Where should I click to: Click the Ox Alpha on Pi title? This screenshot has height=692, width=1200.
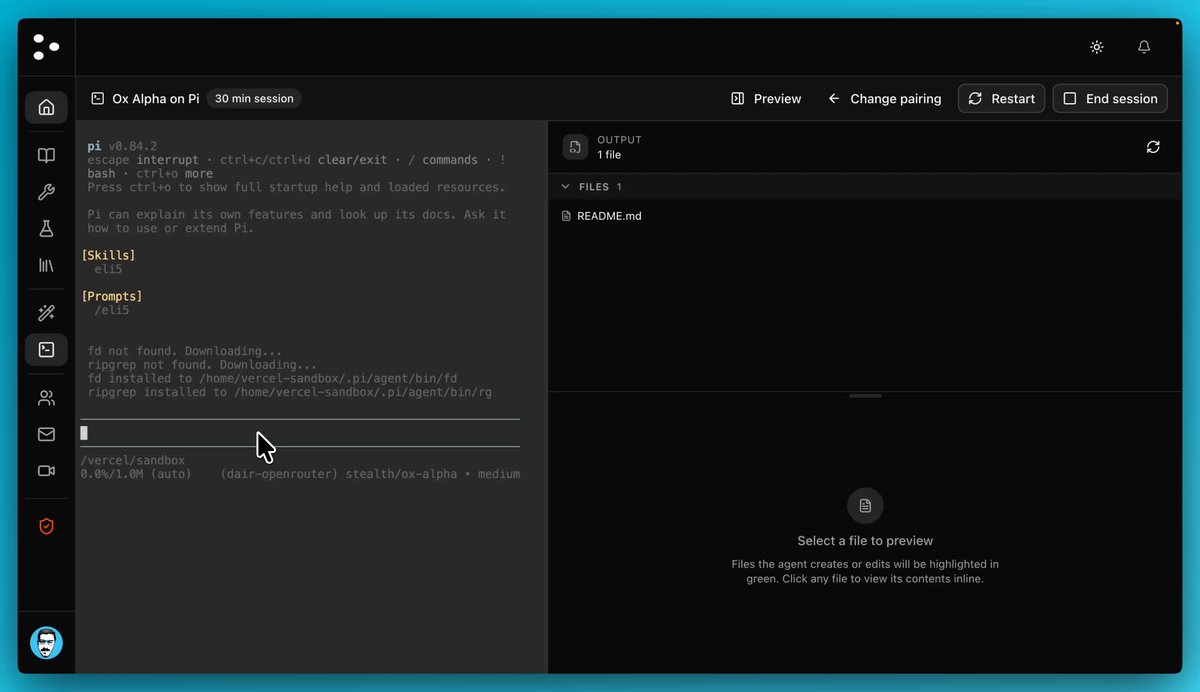156,99
